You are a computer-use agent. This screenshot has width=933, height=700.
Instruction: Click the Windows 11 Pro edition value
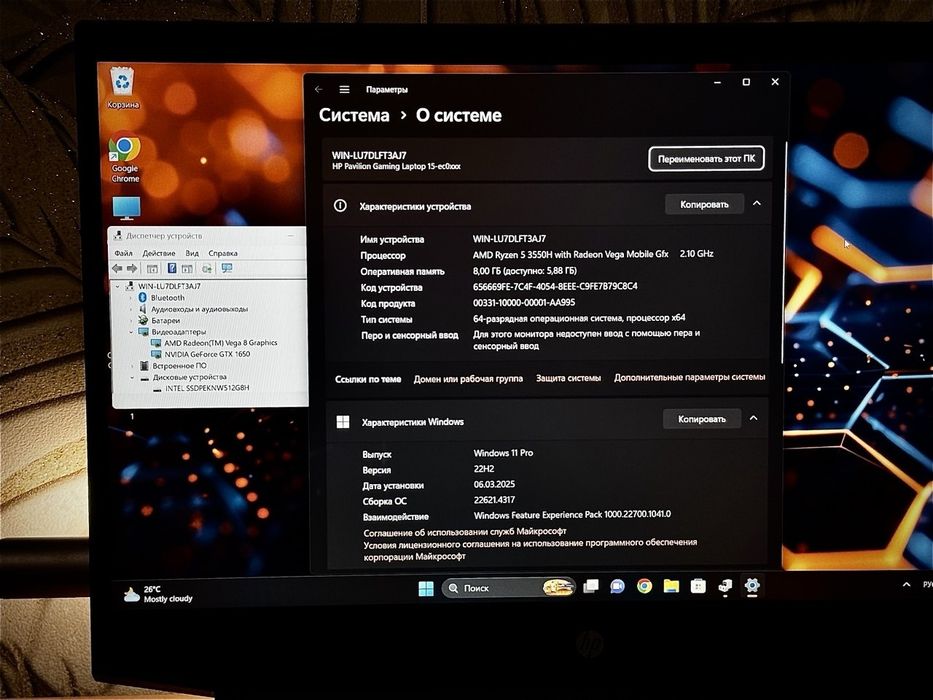coord(503,453)
